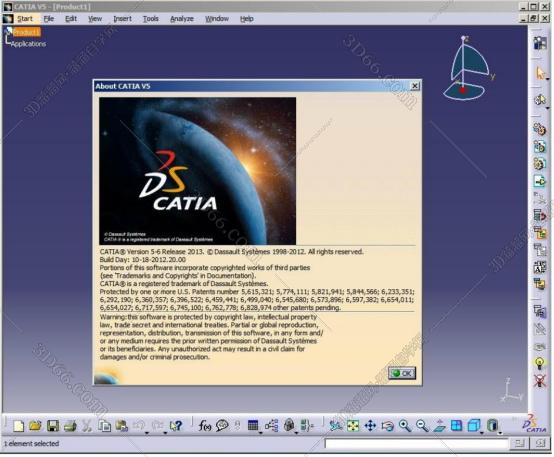Image resolution: width=554 pixels, height=457 pixels.
Task: Close the About CATIA V5 dialog
Action: click(415, 86)
